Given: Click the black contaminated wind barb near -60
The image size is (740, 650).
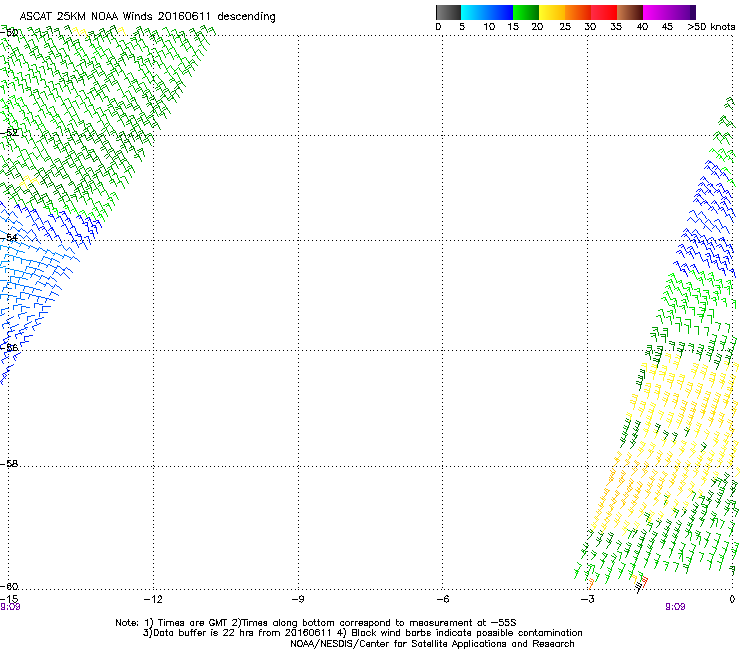Looking at the screenshot, I should [x=638, y=587].
